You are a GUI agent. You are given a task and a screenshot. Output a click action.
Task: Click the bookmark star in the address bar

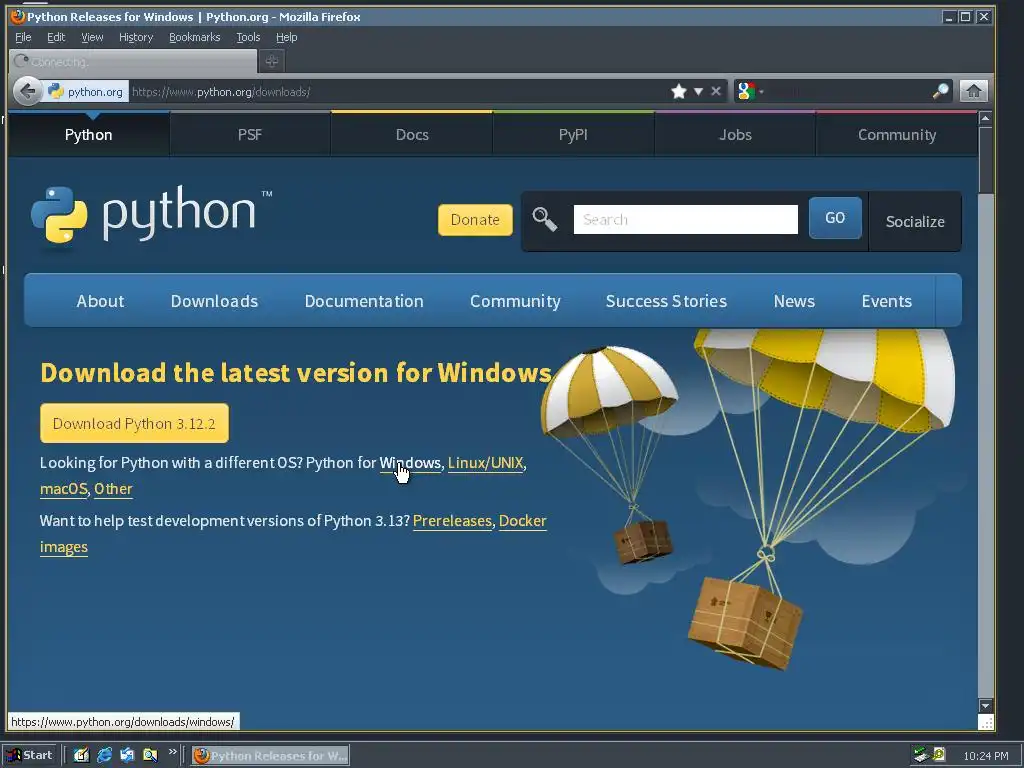point(679,91)
